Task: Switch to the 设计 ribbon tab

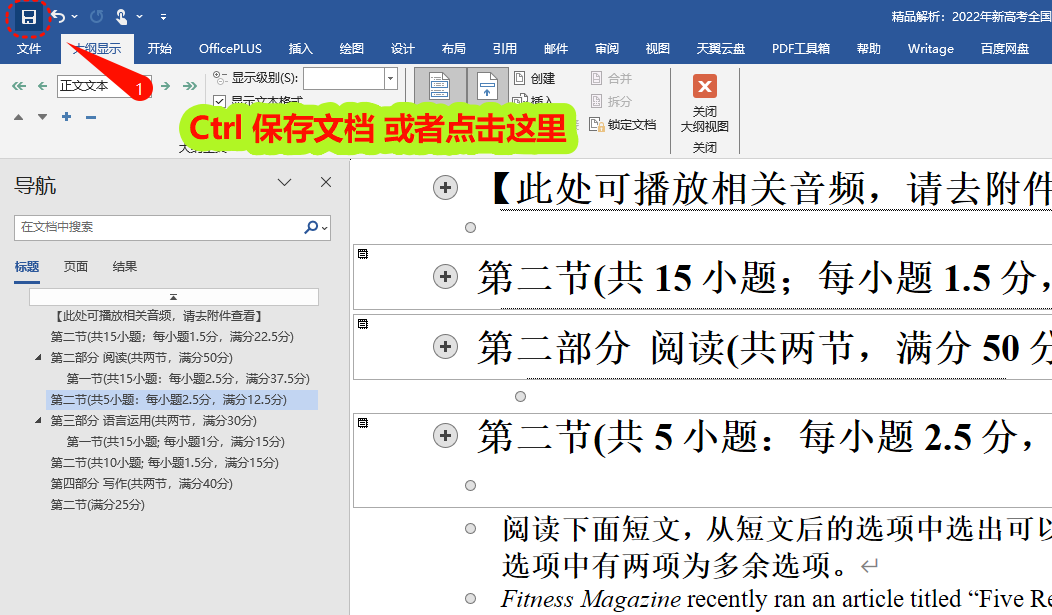Action: [403, 48]
